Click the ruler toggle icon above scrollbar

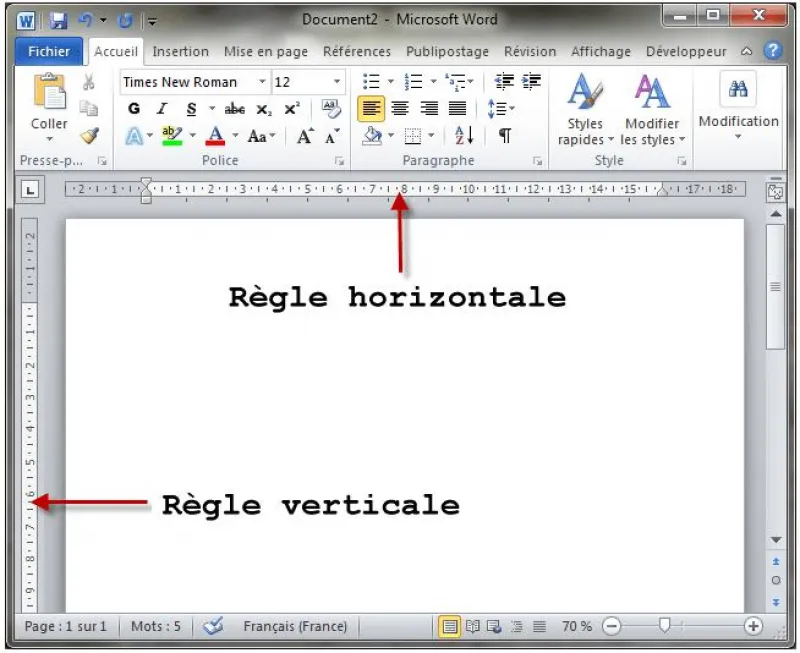pyautogui.click(x=776, y=192)
